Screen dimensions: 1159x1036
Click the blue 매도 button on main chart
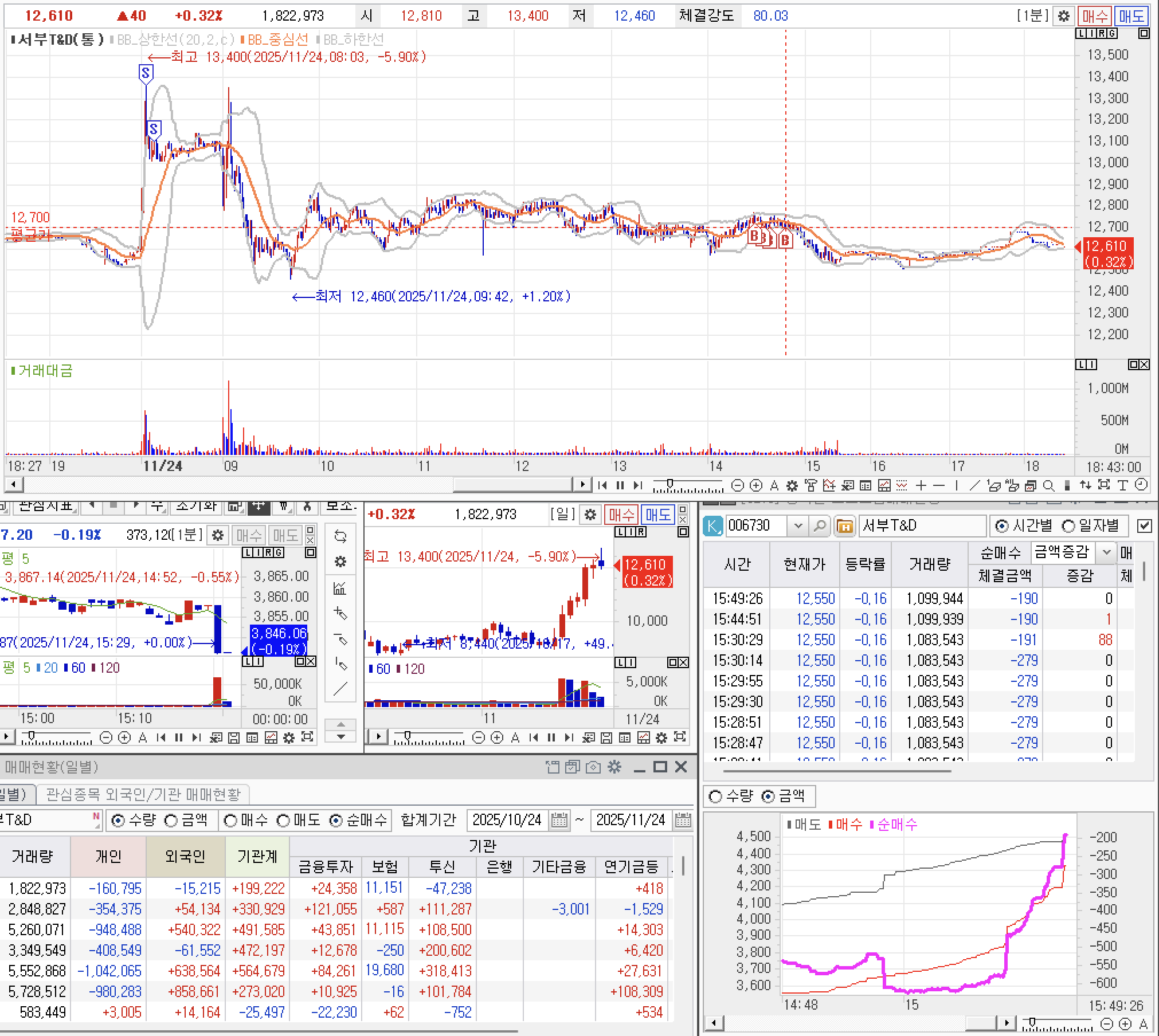pyautogui.click(x=1131, y=16)
